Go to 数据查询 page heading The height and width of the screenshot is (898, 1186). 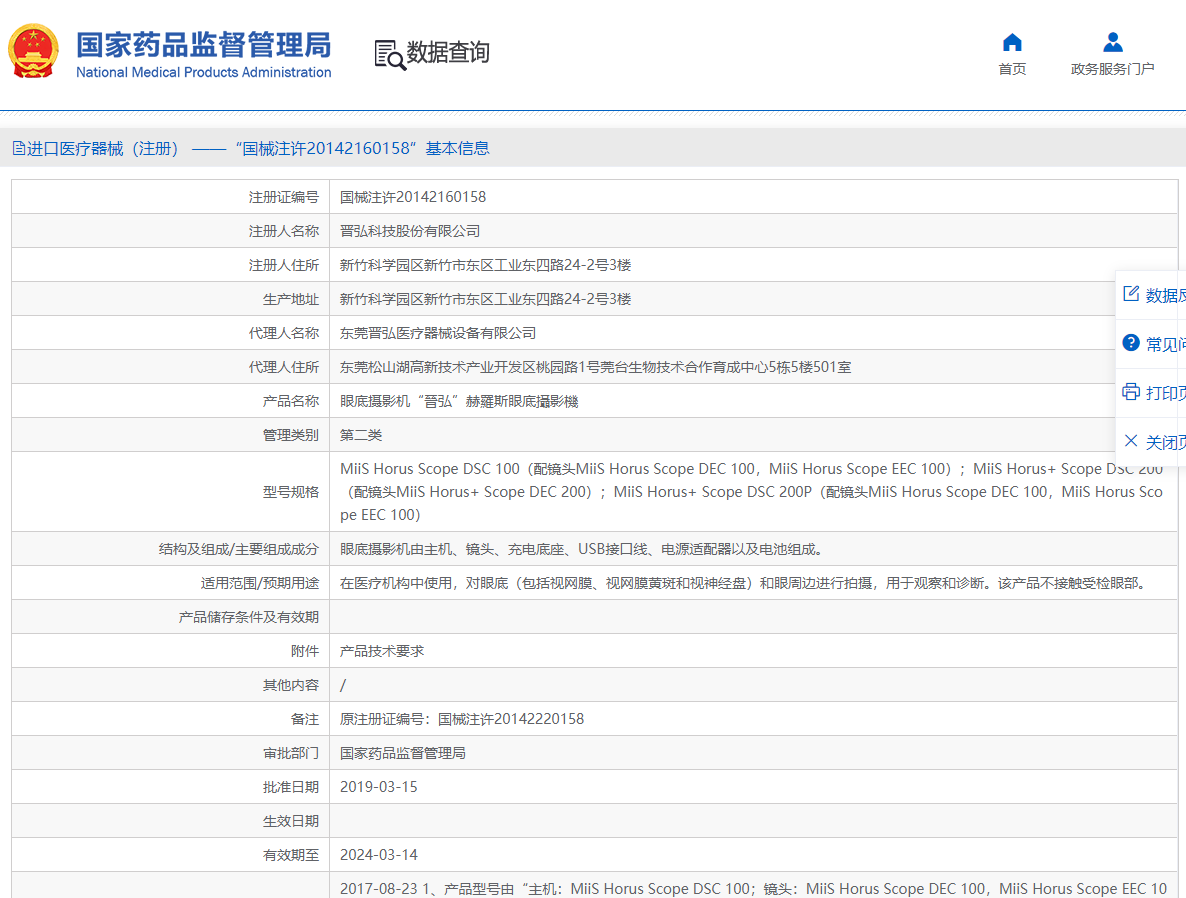(448, 52)
